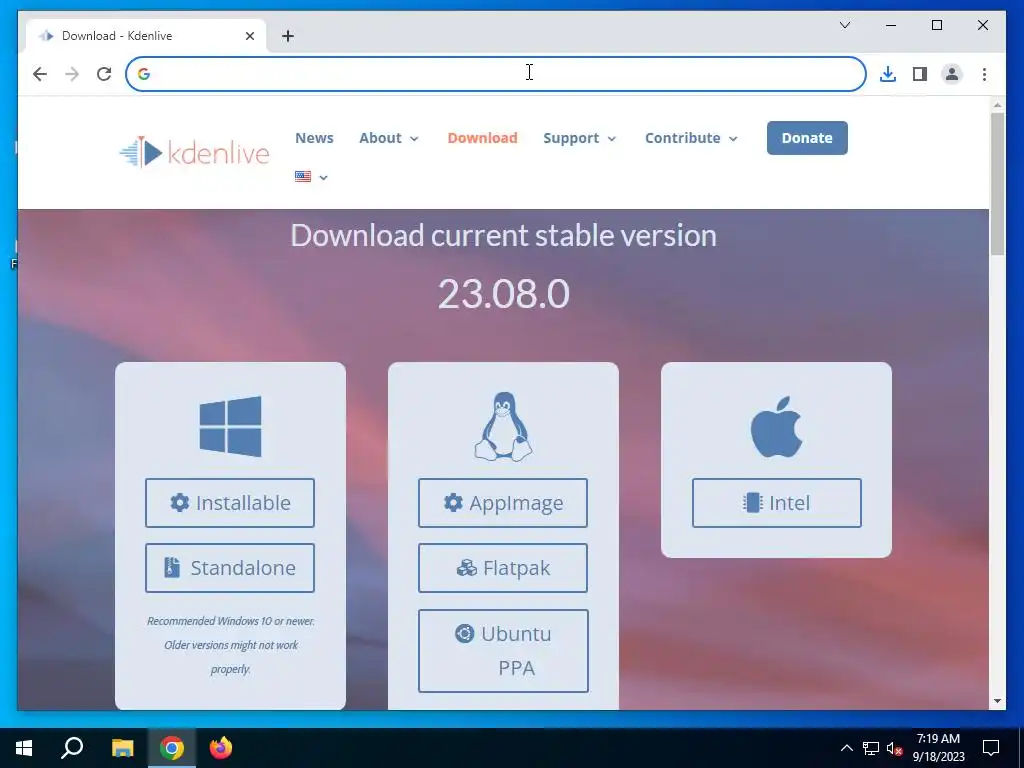Open the Windows Start menu
Viewport: 1024px width, 768px height.
(24, 748)
